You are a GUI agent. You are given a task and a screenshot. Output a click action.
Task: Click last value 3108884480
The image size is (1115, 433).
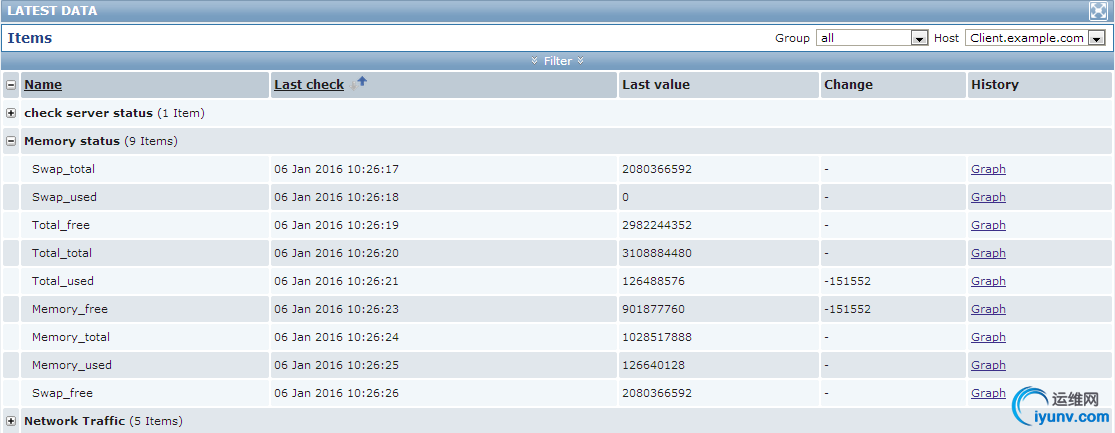click(x=656, y=253)
